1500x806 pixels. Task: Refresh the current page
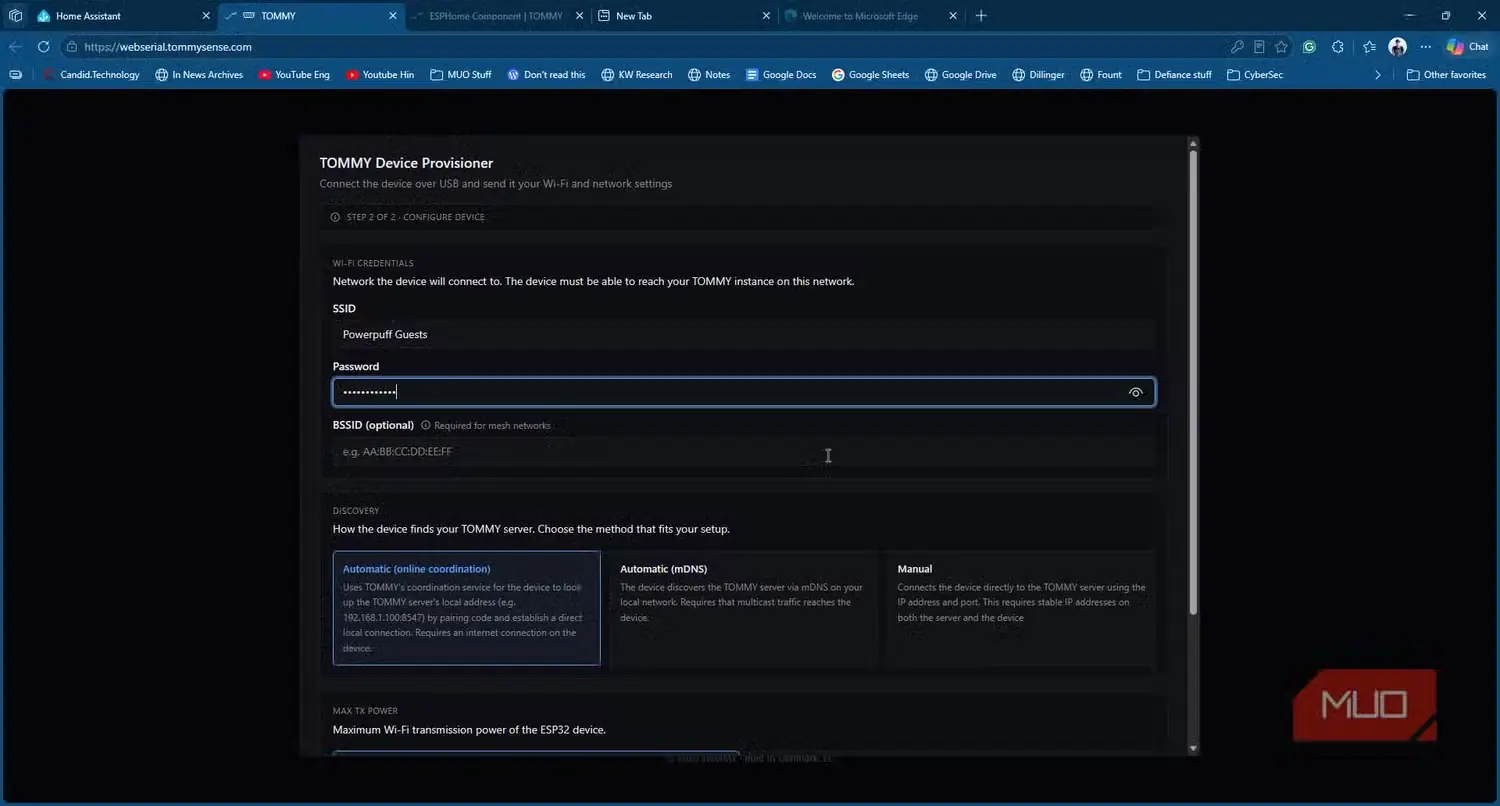pyautogui.click(x=43, y=47)
